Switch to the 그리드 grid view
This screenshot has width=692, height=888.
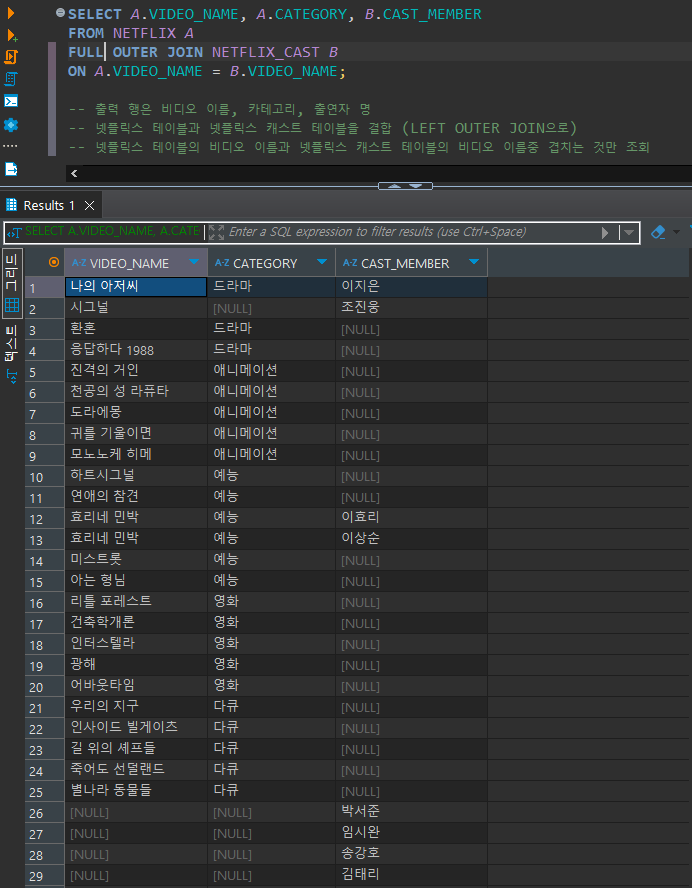tap(12, 283)
